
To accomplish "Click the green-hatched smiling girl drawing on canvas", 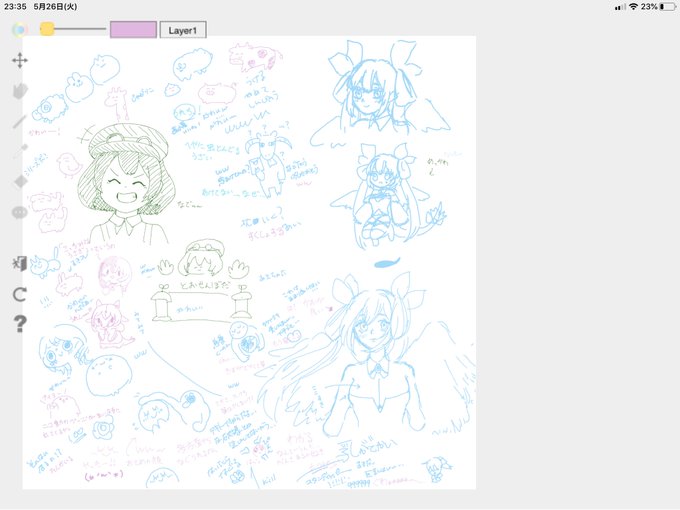I will [x=127, y=184].
